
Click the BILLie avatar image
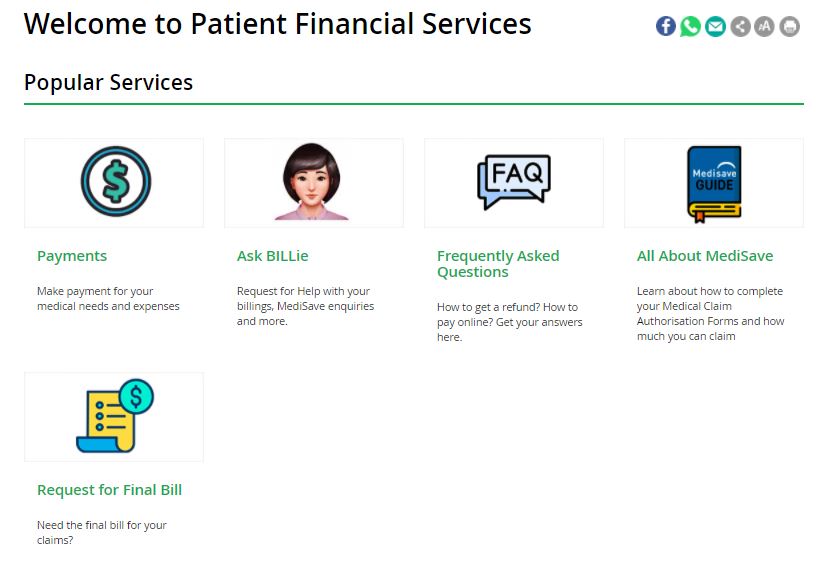click(312, 182)
